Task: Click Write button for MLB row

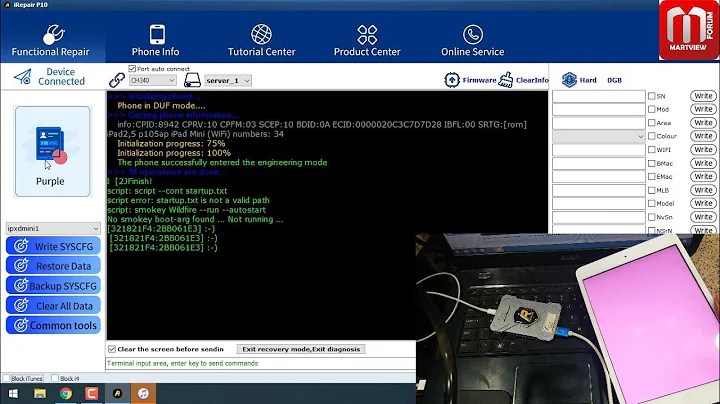Action: [703, 190]
